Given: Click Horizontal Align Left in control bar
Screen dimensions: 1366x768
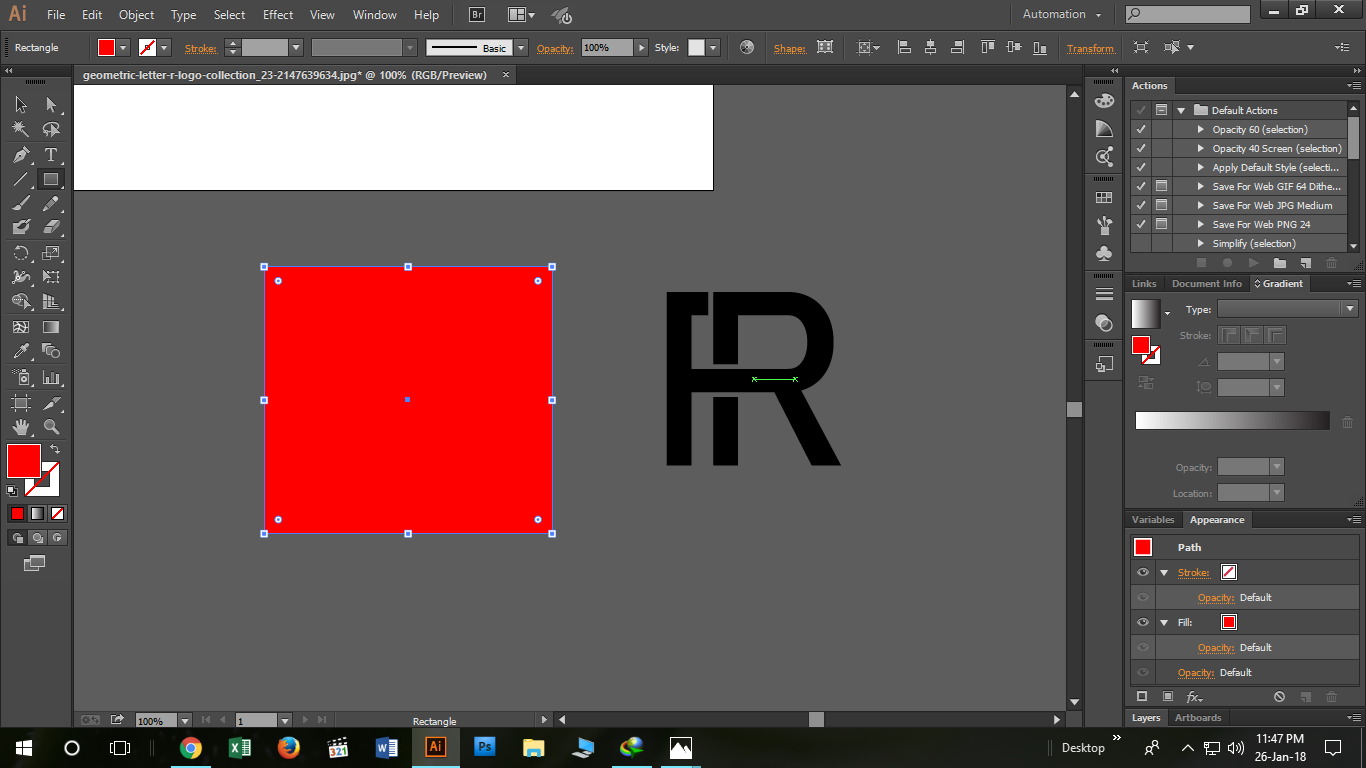Looking at the screenshot, I should [x=904, y=47].
